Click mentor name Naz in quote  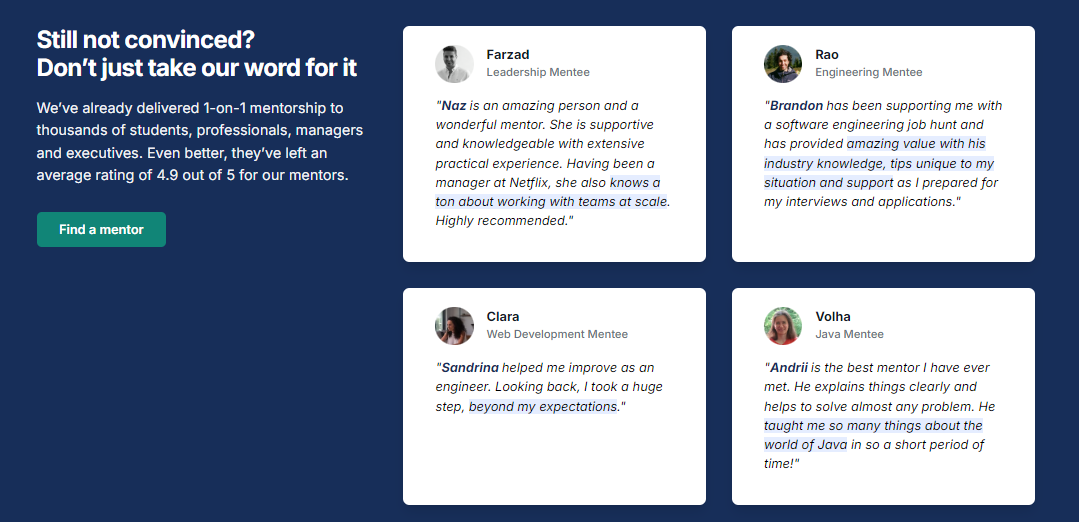453,106
